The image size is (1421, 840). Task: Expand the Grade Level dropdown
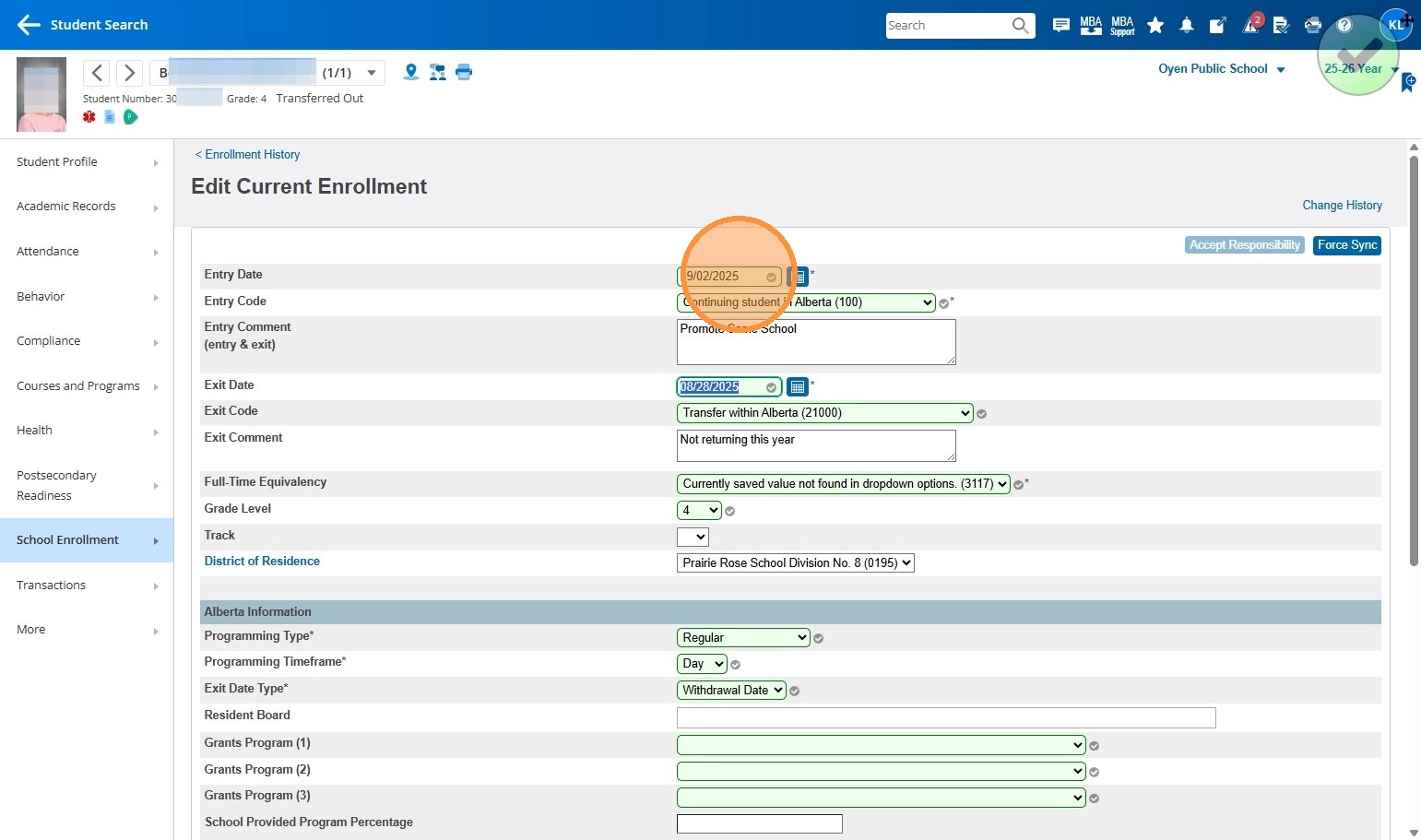pos(699,511)
